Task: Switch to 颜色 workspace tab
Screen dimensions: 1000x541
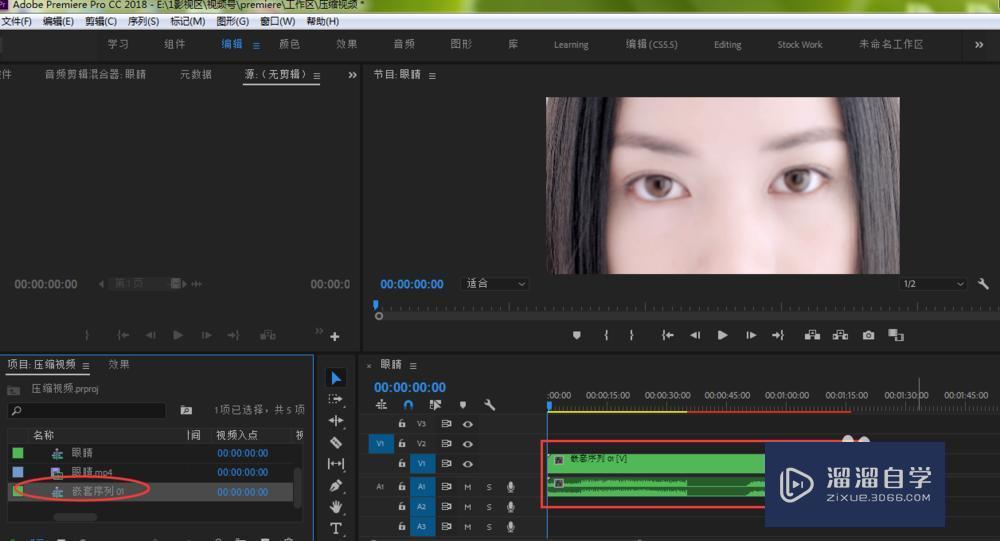Action: 290,44
